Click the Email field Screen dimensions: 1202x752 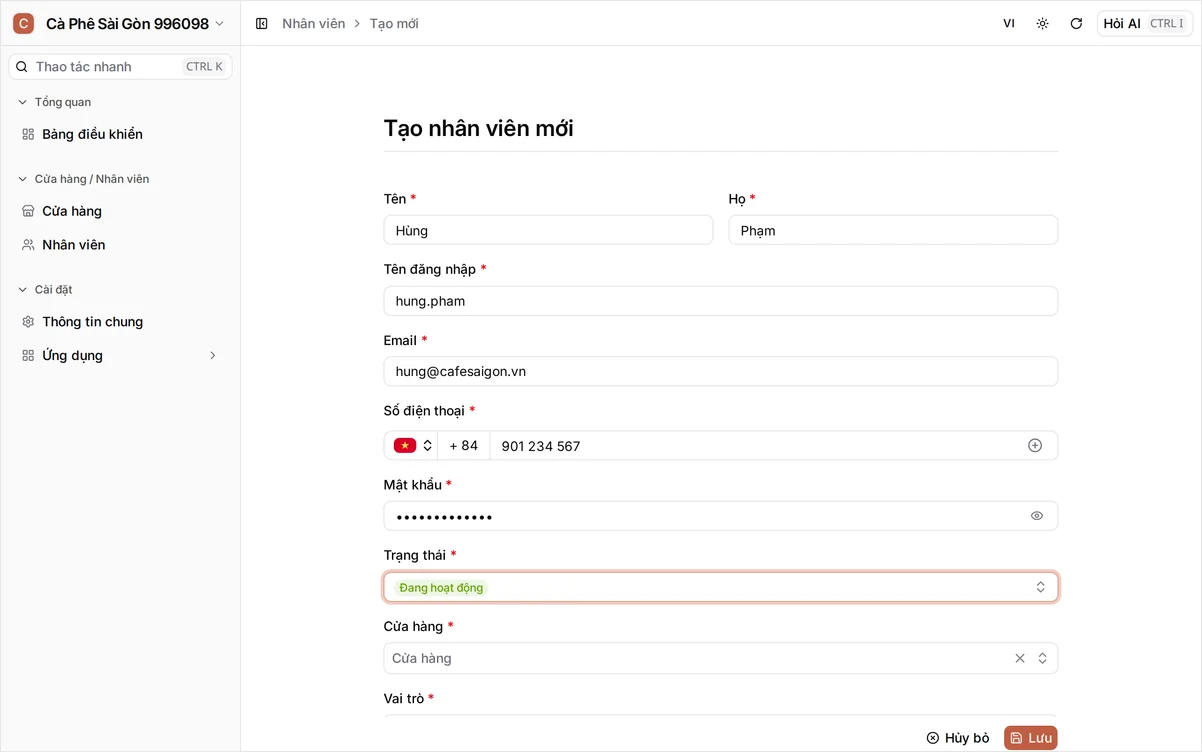720,371
